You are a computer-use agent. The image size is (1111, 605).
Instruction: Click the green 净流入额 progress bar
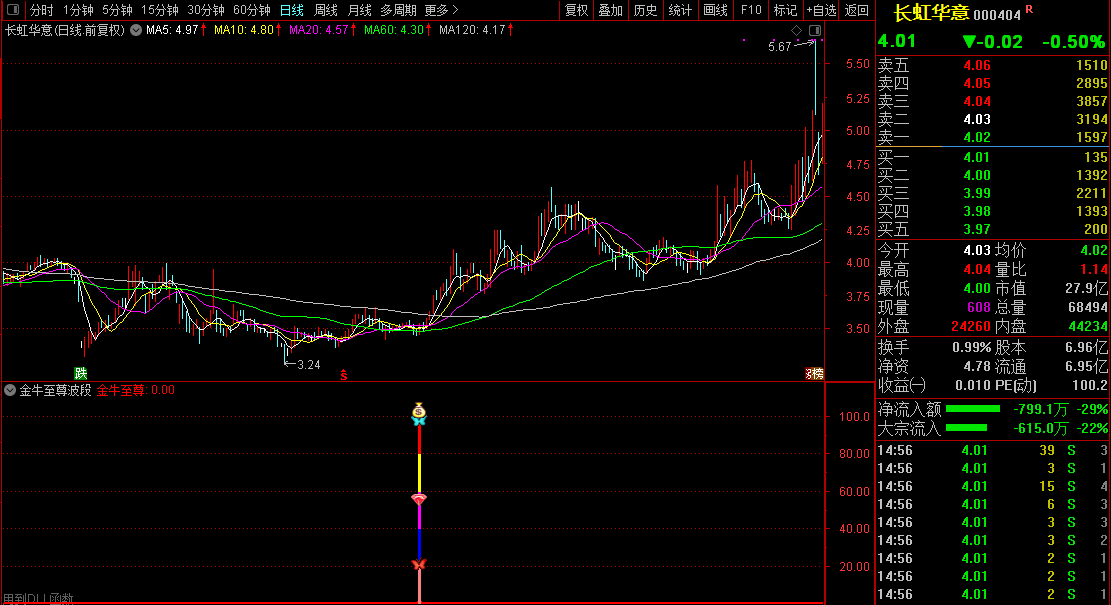(972, 409)
